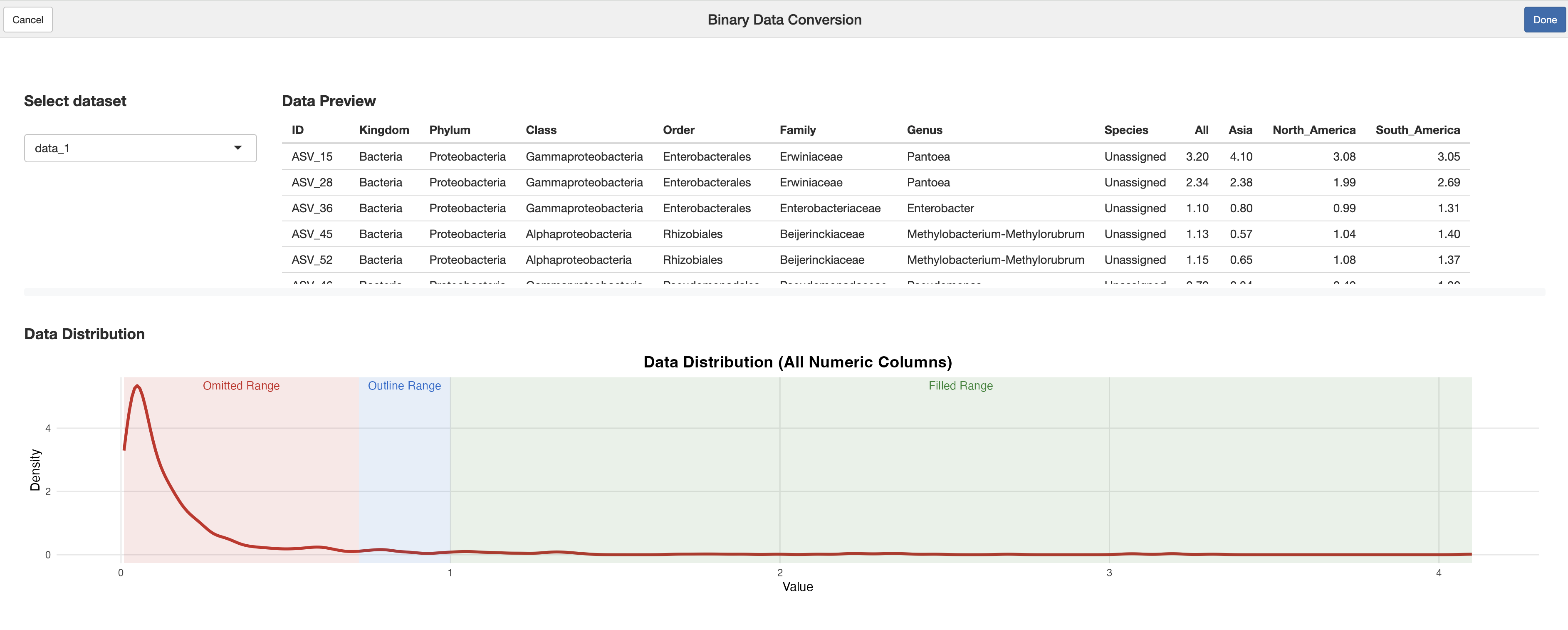Viewport: 1568px width, 630px height.
Task: Click the South_America column header
Action: 1417,130
